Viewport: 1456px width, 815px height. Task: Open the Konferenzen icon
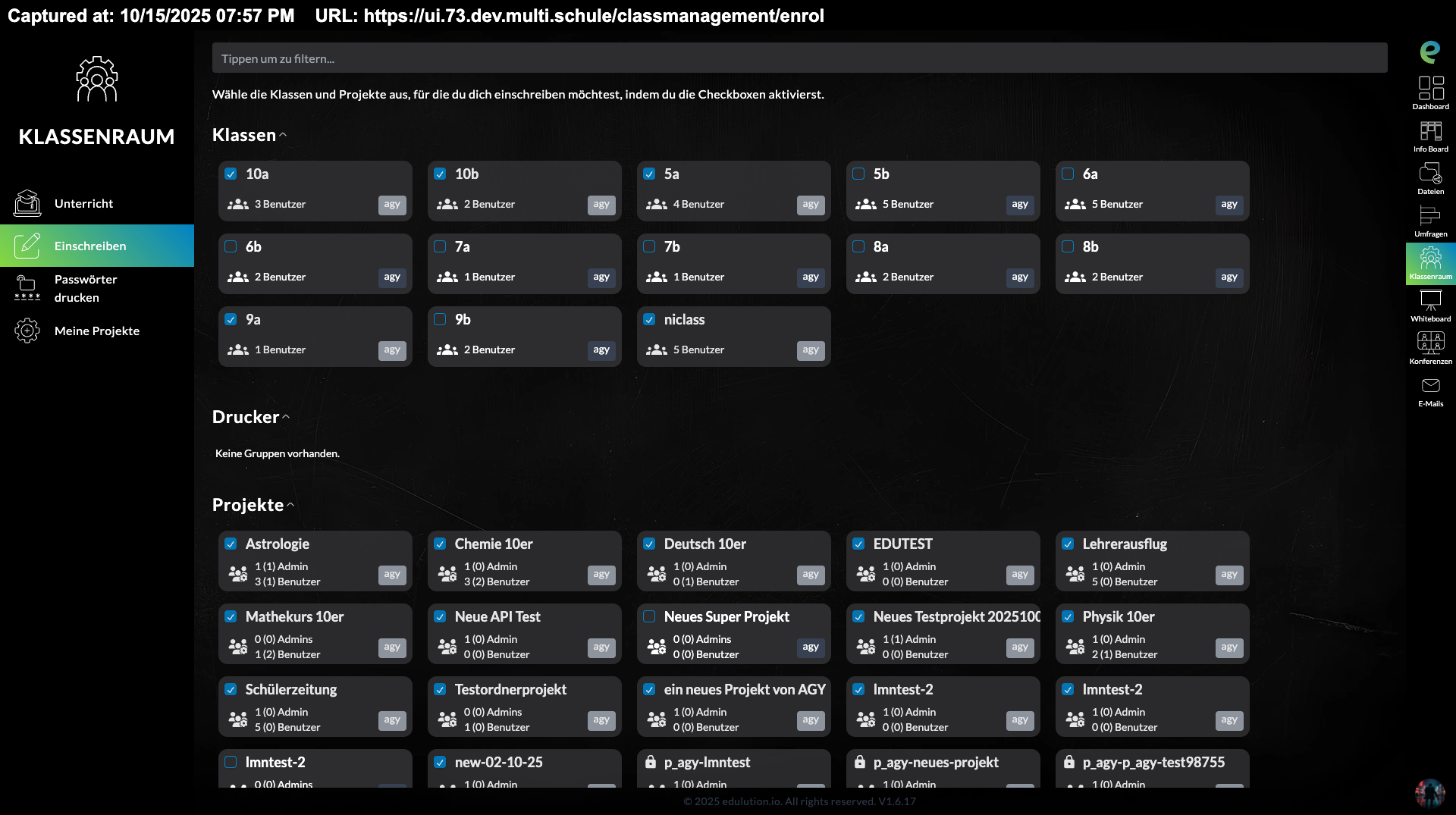click(1430, 344)
